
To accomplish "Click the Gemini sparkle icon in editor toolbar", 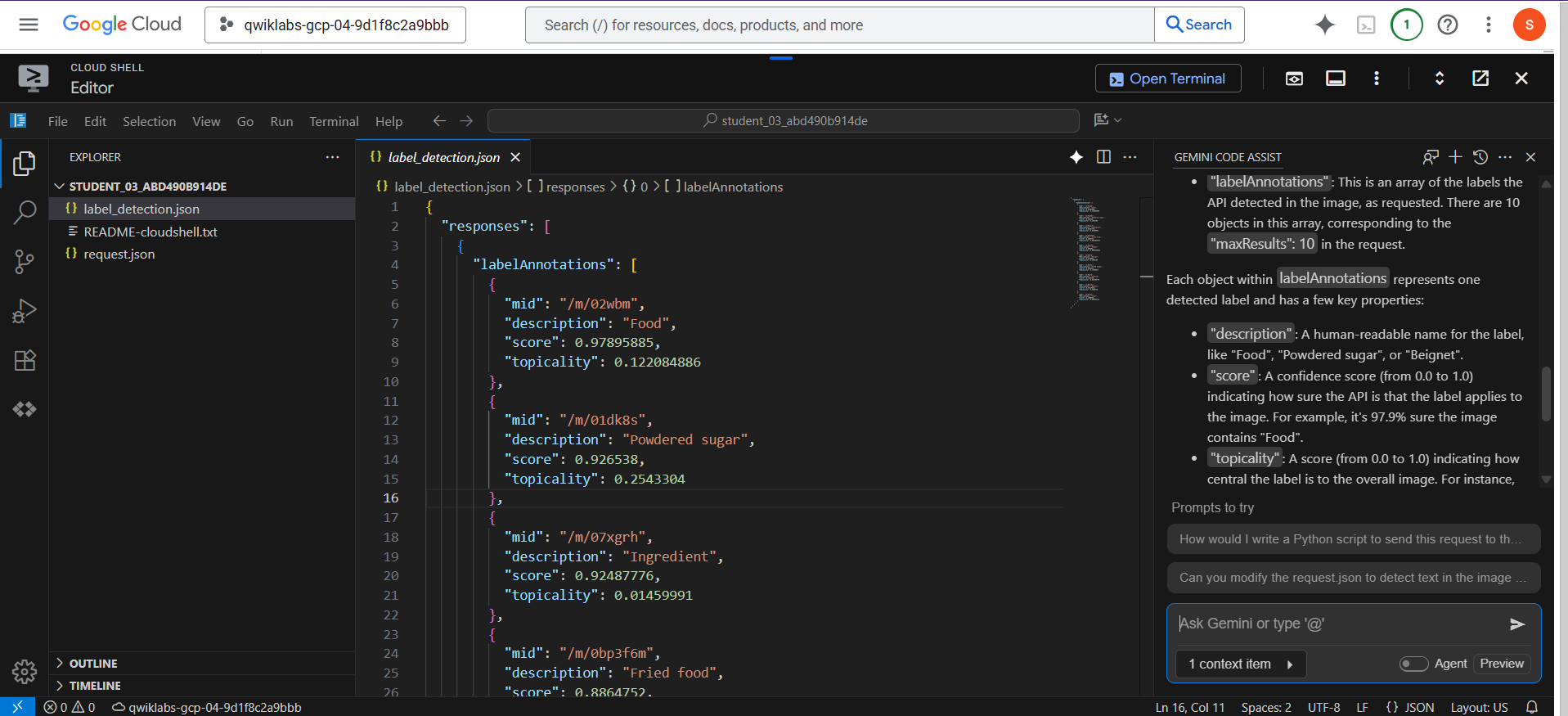I will 1076,157.
